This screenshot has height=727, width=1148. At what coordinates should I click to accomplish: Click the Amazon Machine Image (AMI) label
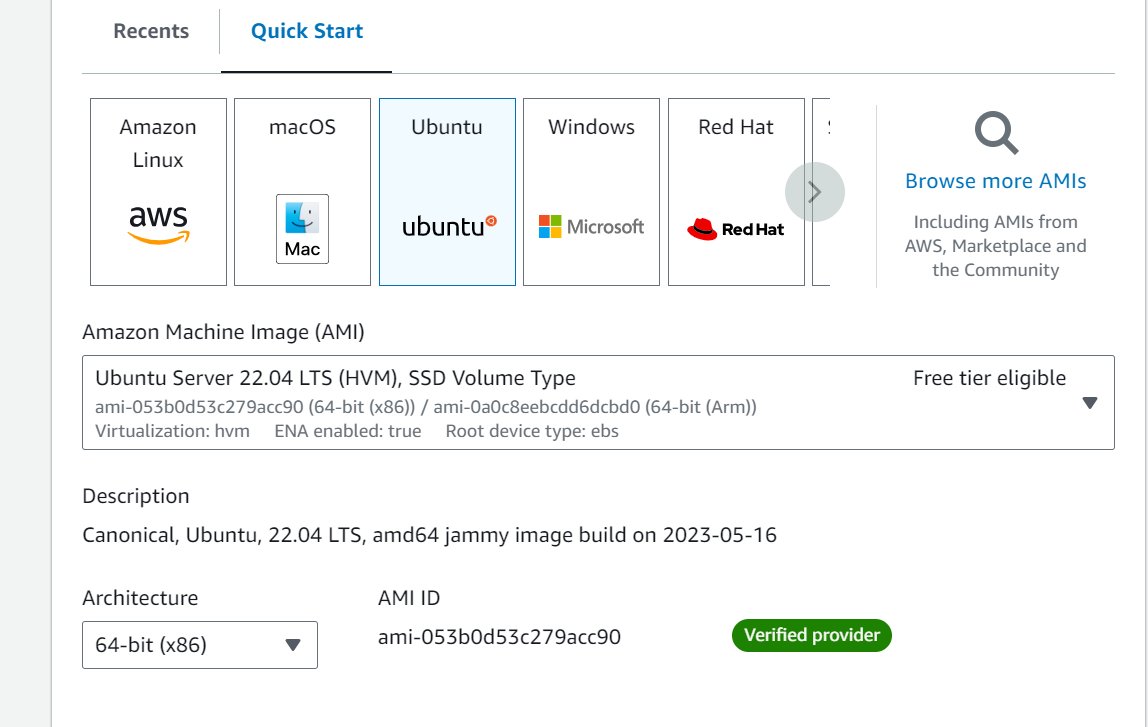click(223, 332)
